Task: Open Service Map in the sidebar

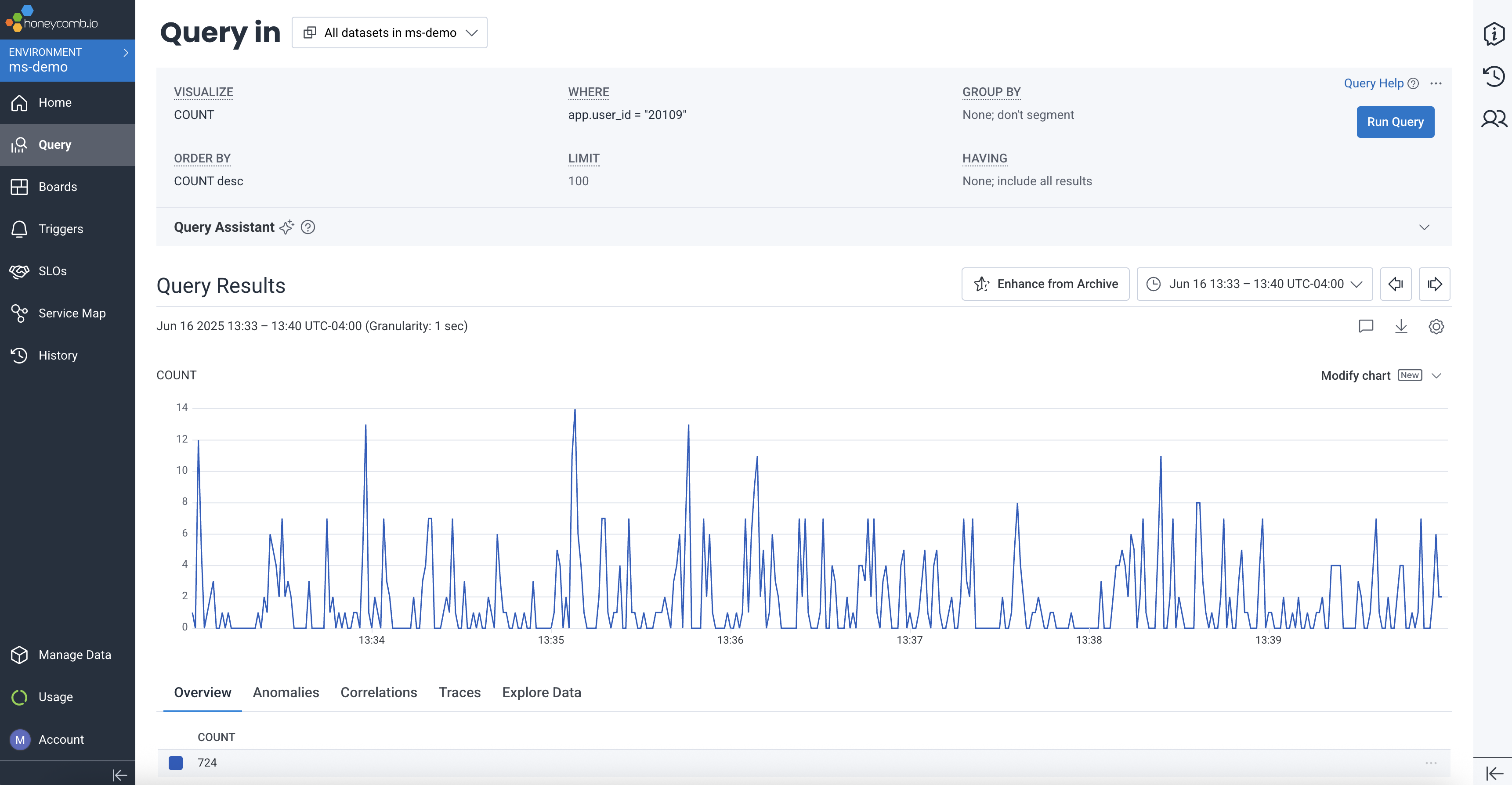Action: [68, 314]
